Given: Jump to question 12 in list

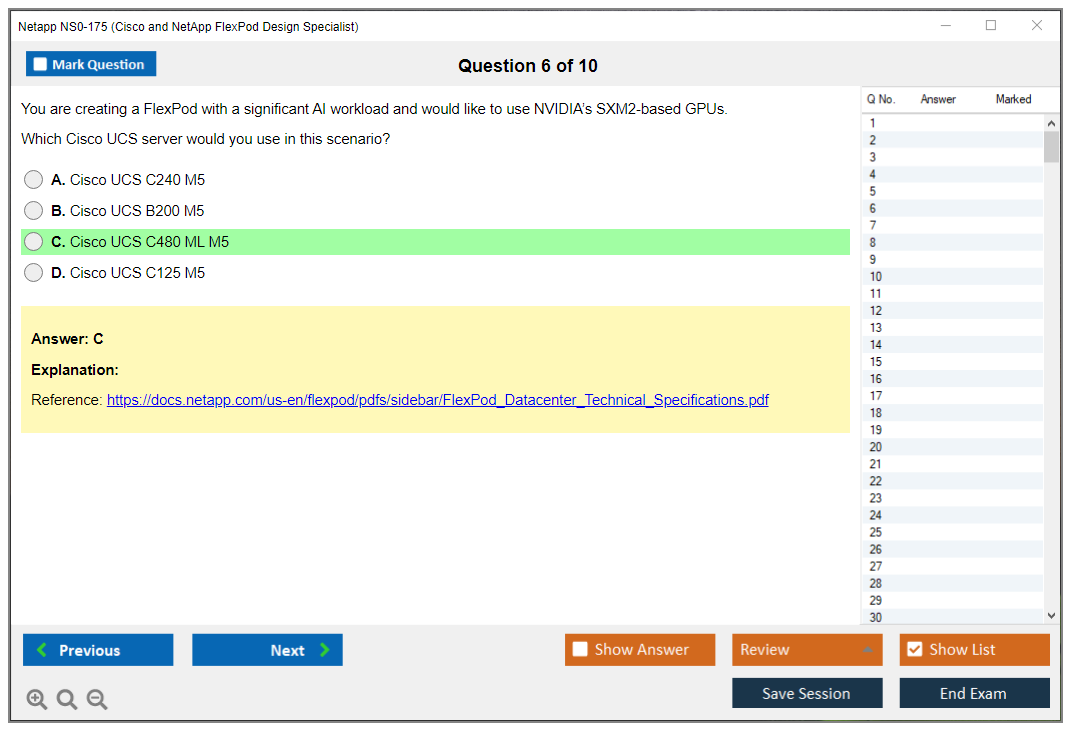Looking at the screenshot, I should coord(876,311).
